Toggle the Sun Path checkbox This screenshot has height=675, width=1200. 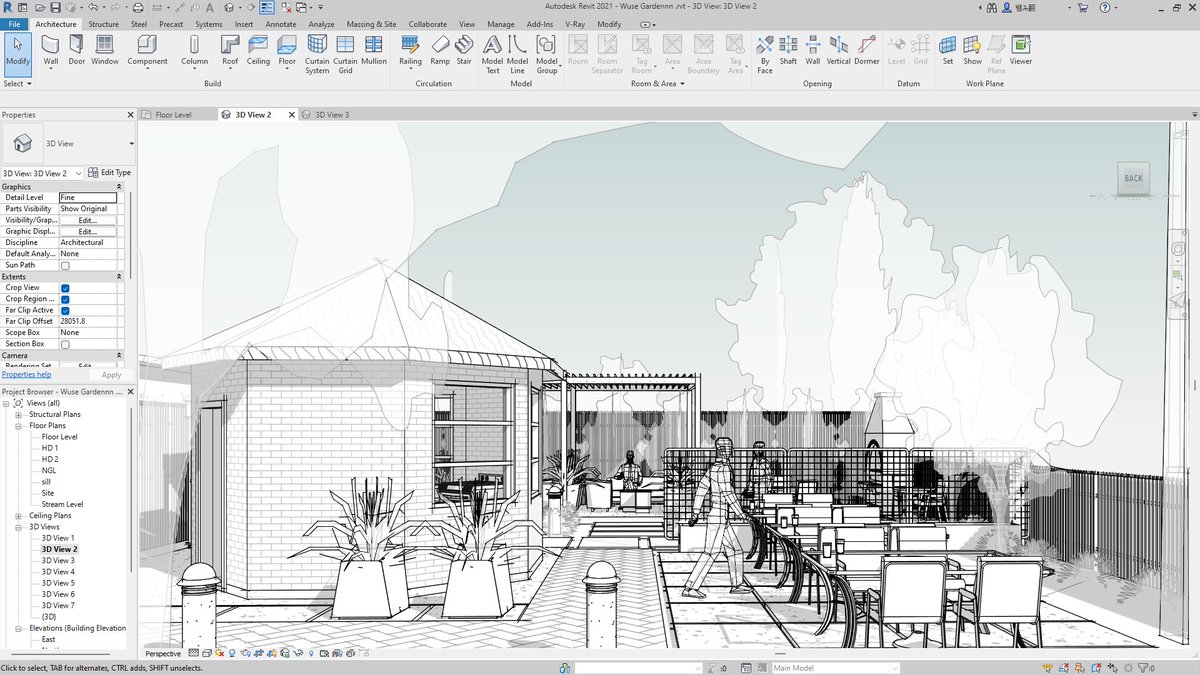(65, 266)
